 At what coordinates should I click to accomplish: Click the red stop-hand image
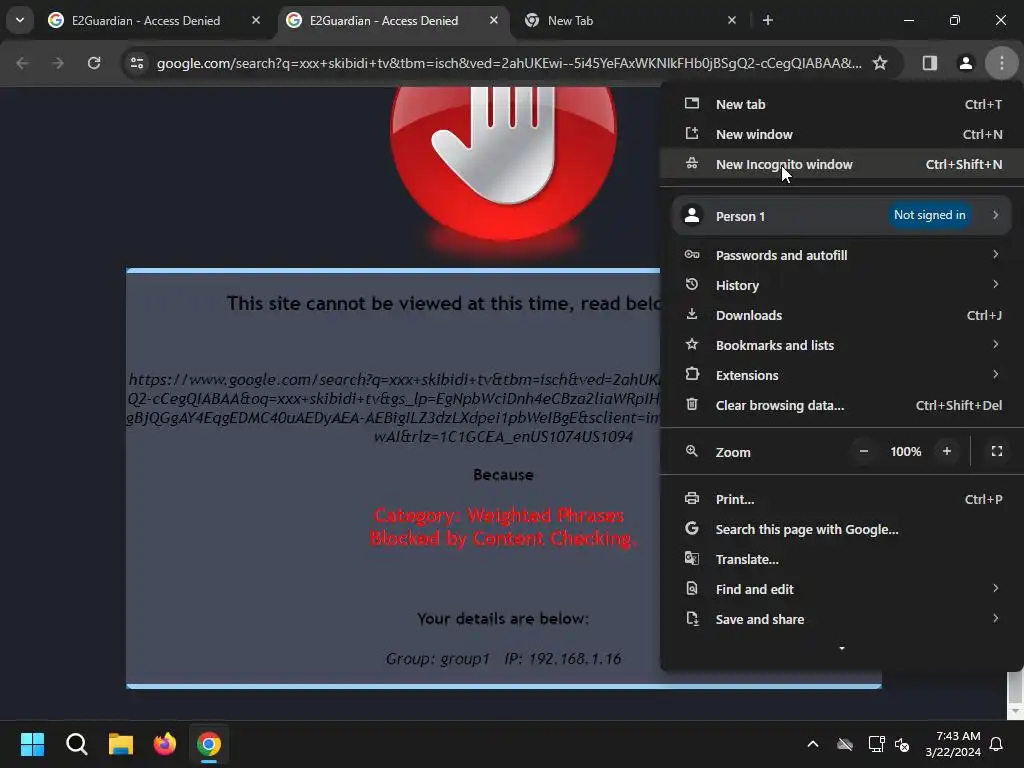[x=503, y=163]
